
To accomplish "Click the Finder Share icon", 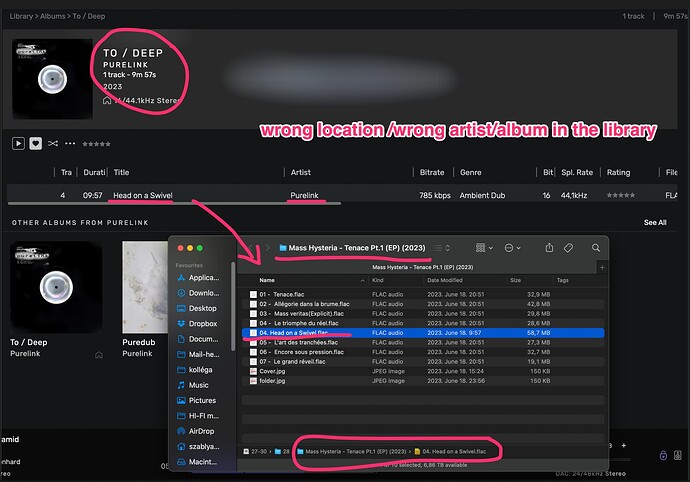I will 549,248.
